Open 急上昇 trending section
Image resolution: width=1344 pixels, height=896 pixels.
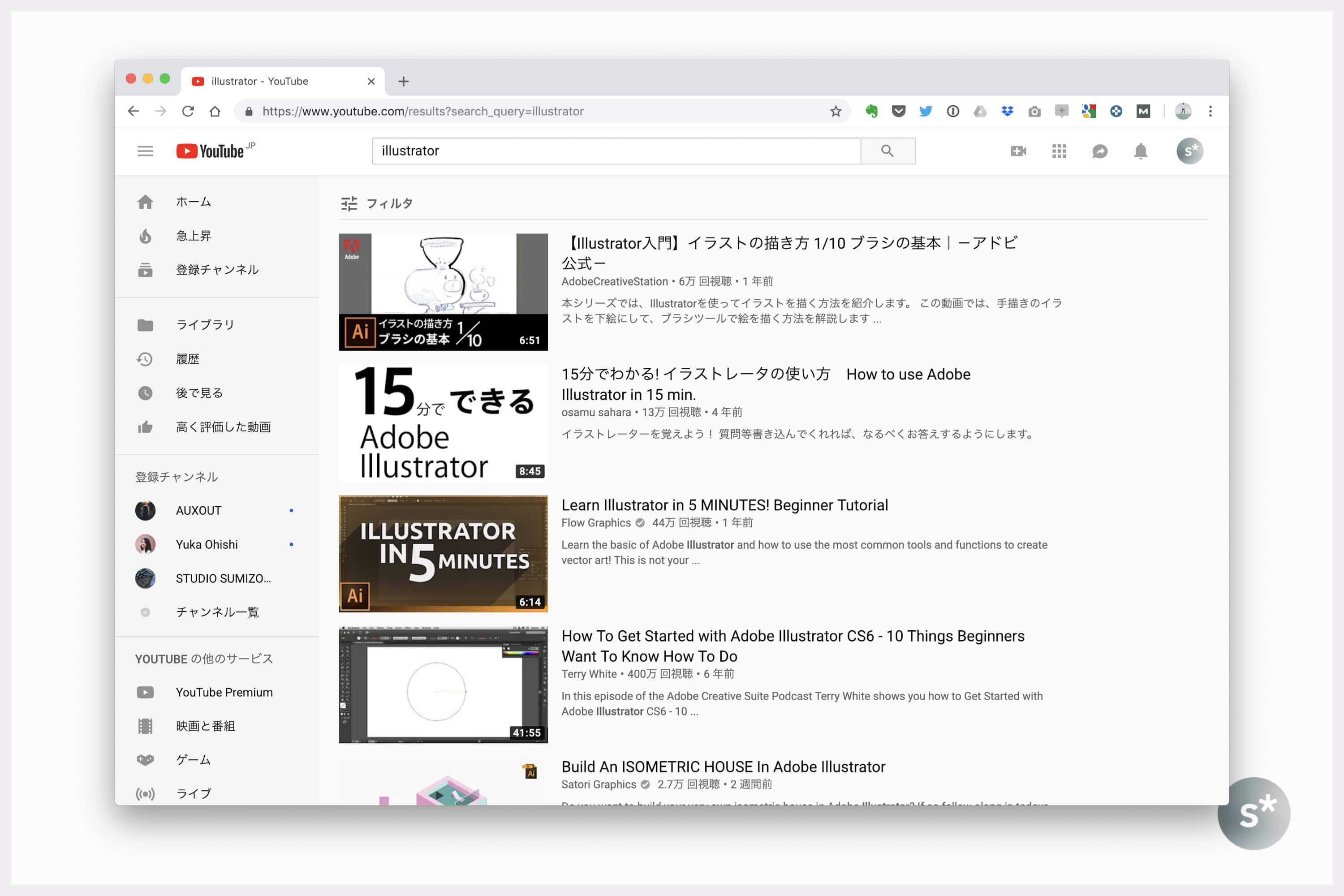193,236
